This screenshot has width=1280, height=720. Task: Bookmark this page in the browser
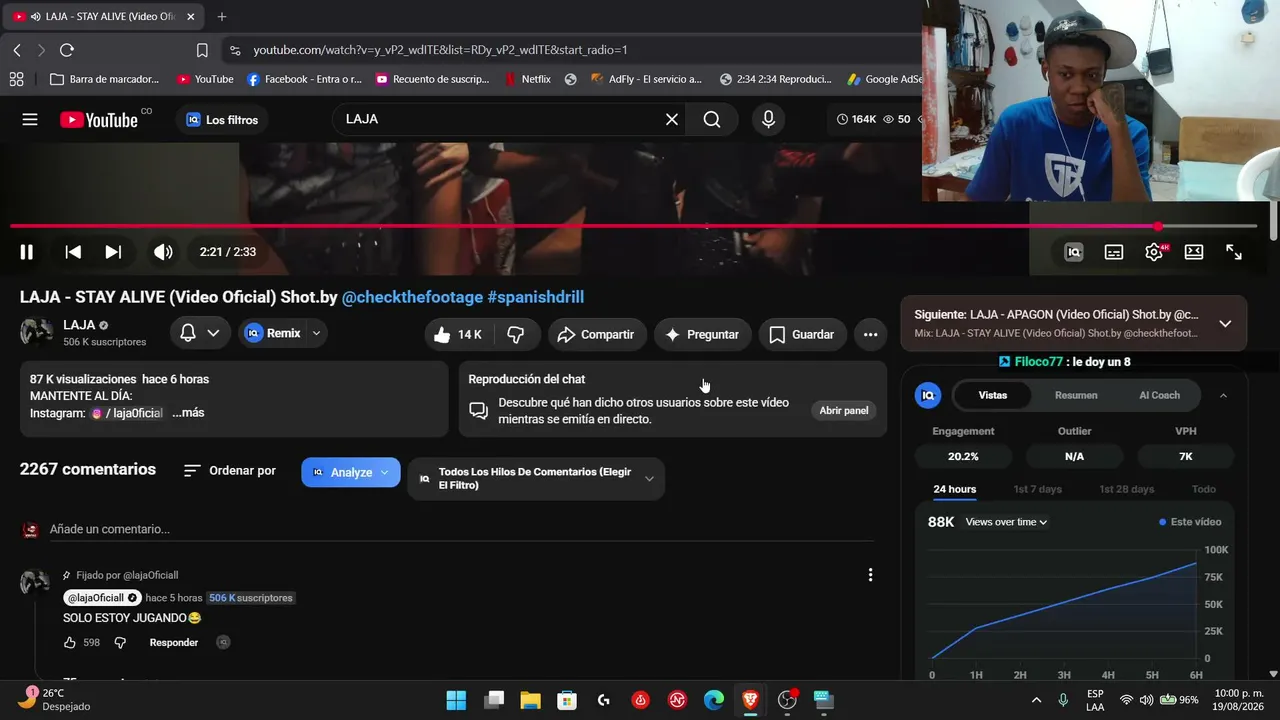[202, 50]
